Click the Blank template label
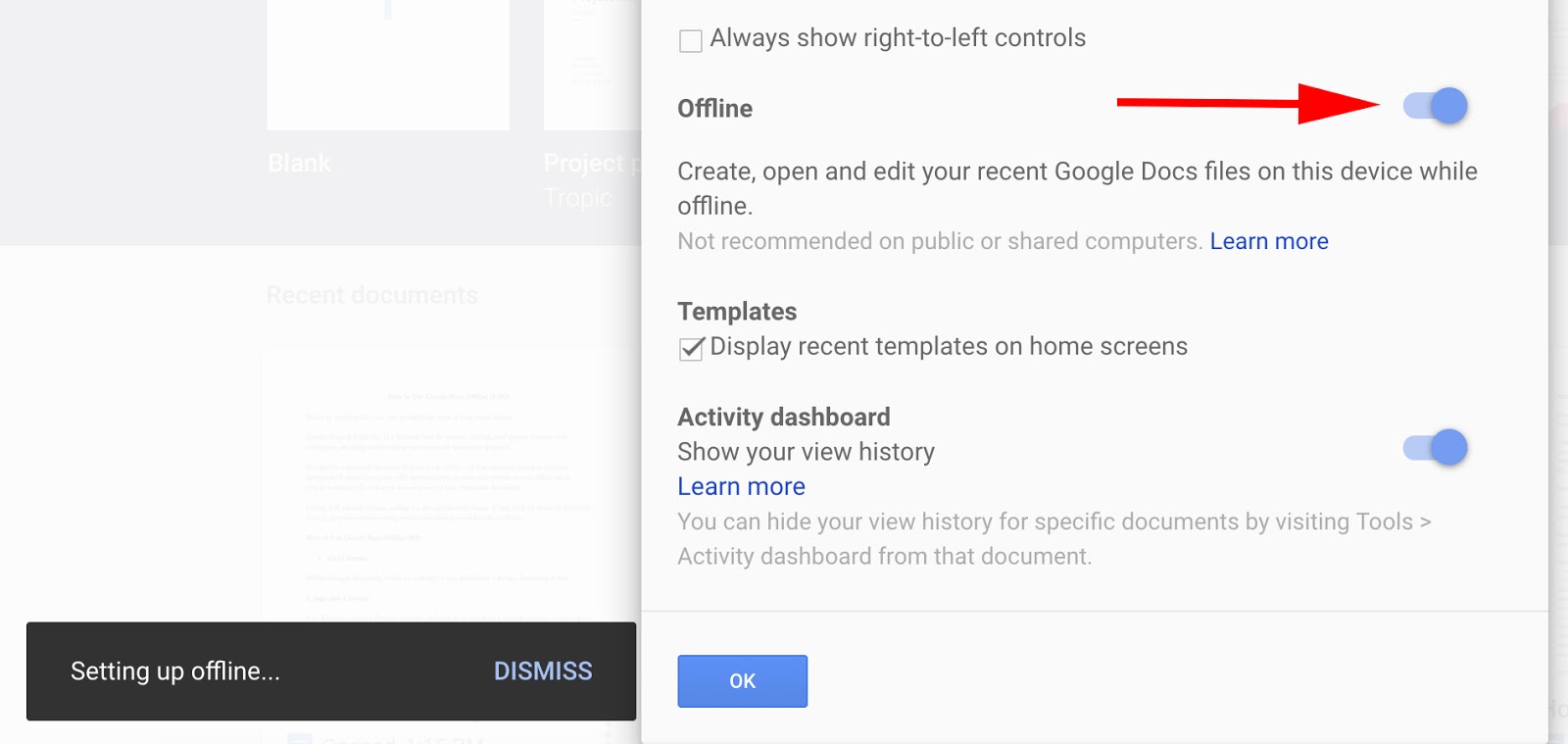The image size is (1568, 744). point(300,163)
